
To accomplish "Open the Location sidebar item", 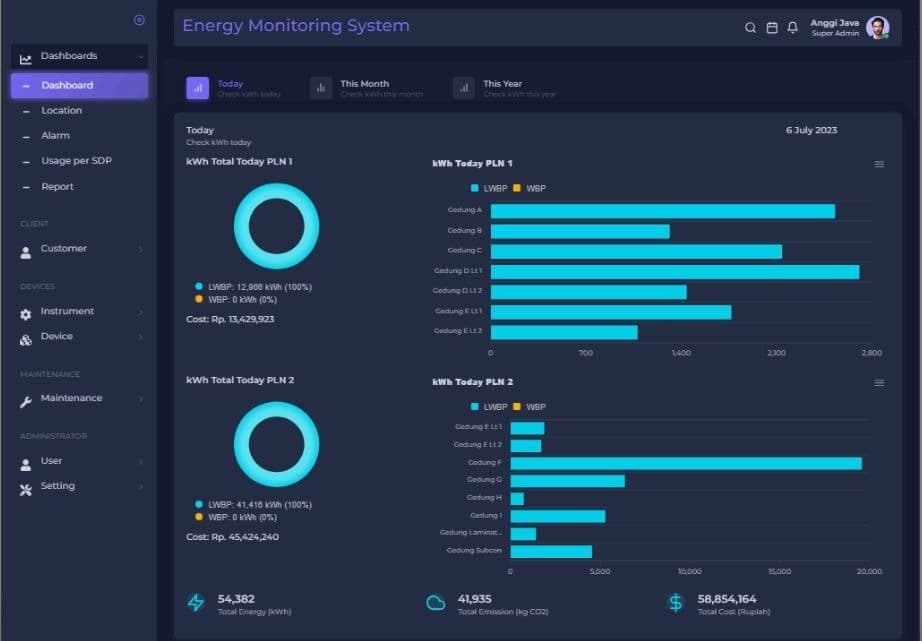I will (61, 111).
